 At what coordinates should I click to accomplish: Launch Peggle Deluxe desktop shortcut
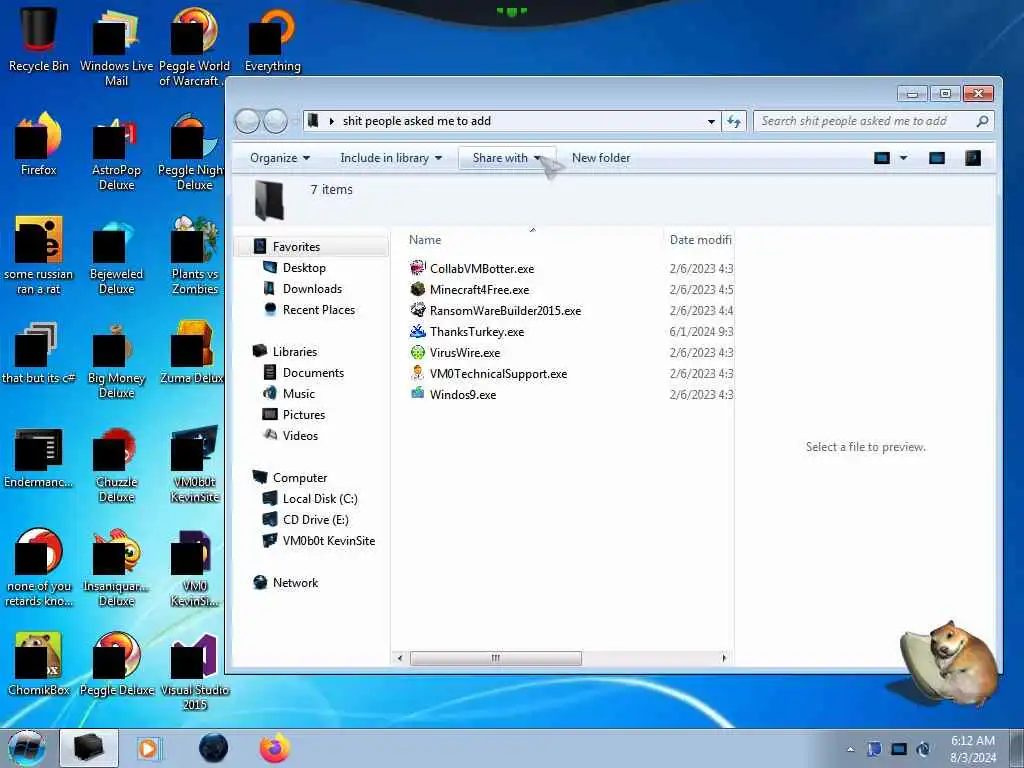[116, 664]
